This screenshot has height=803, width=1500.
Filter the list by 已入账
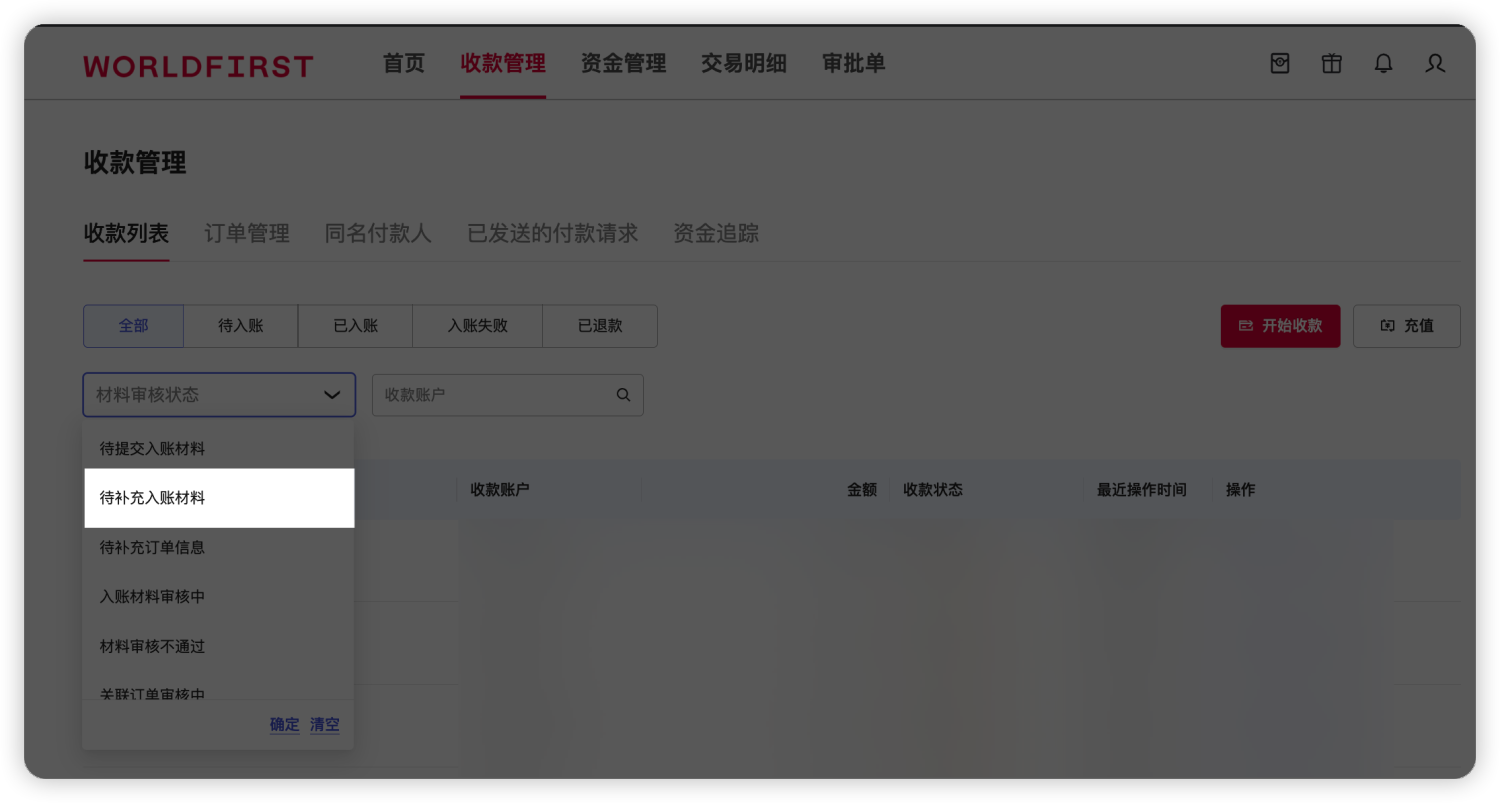click(355, 326)
